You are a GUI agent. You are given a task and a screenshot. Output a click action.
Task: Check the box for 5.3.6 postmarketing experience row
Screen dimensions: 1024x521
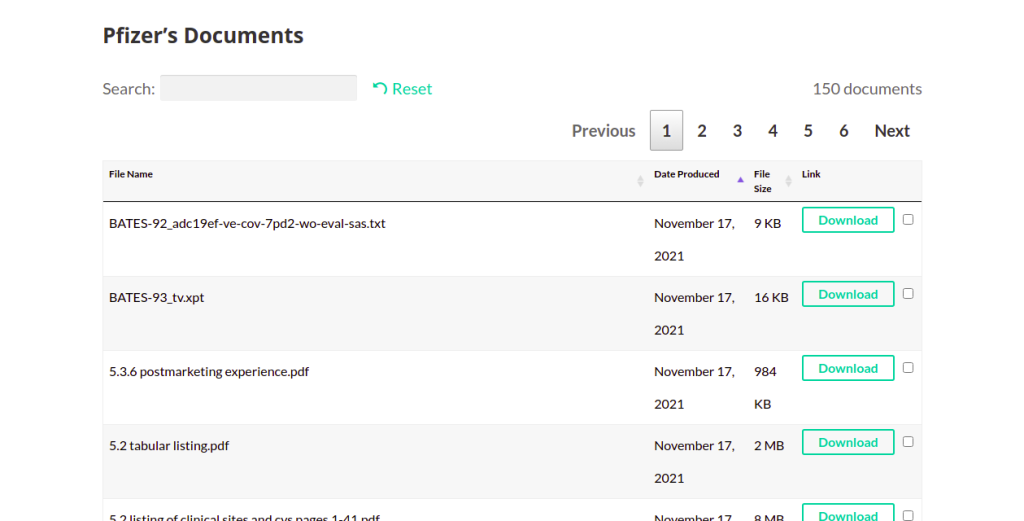point(908,368)
